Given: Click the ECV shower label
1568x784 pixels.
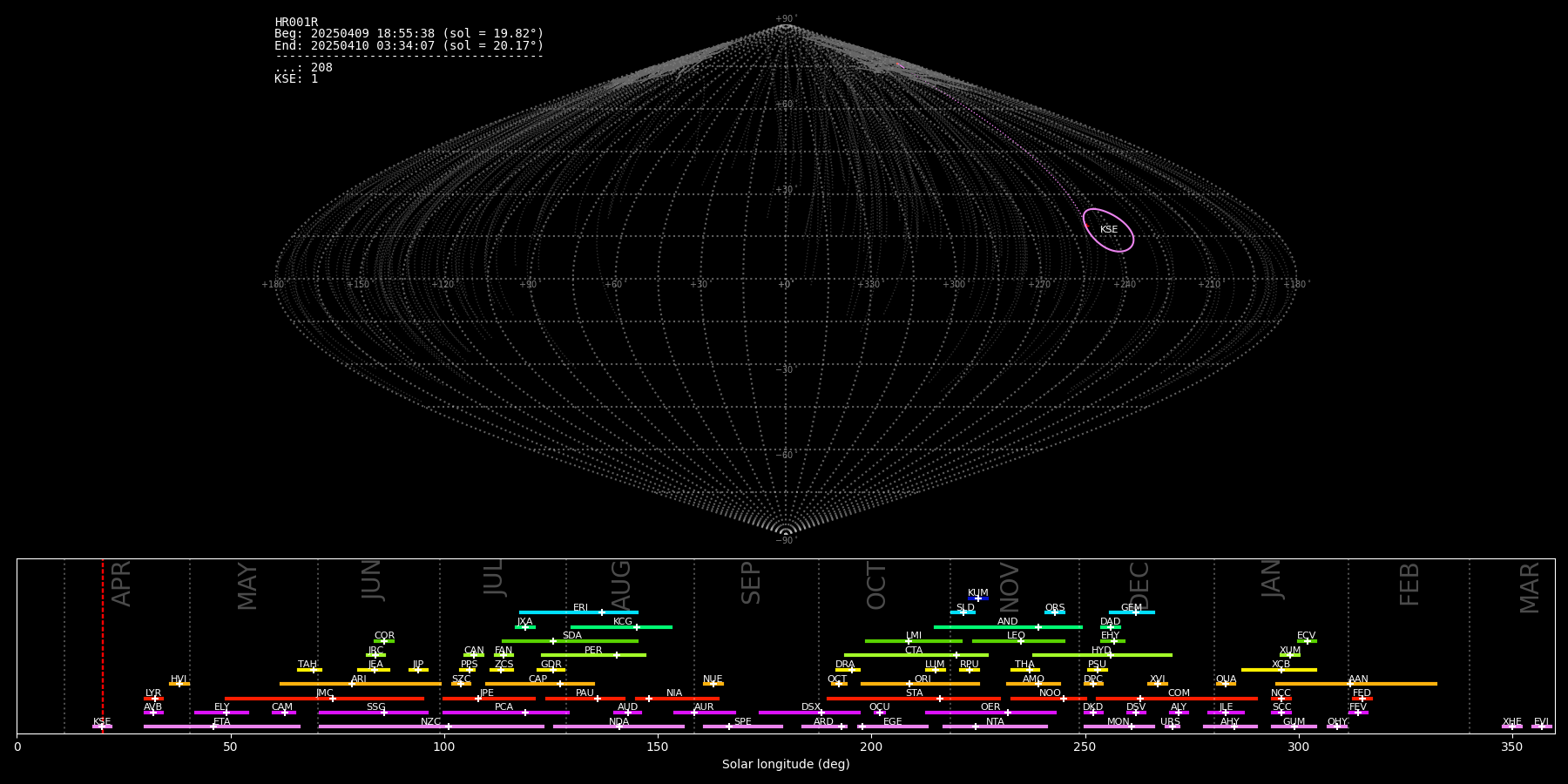Looking at the screenshot, I should [1306, 635].
